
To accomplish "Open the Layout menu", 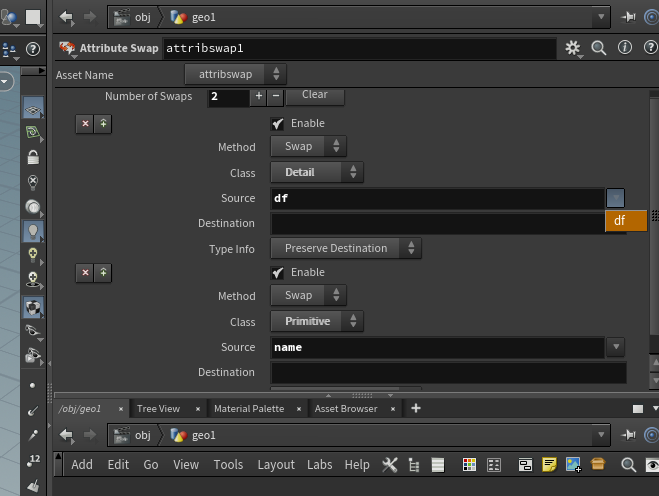I will click(x=276, y=465).
